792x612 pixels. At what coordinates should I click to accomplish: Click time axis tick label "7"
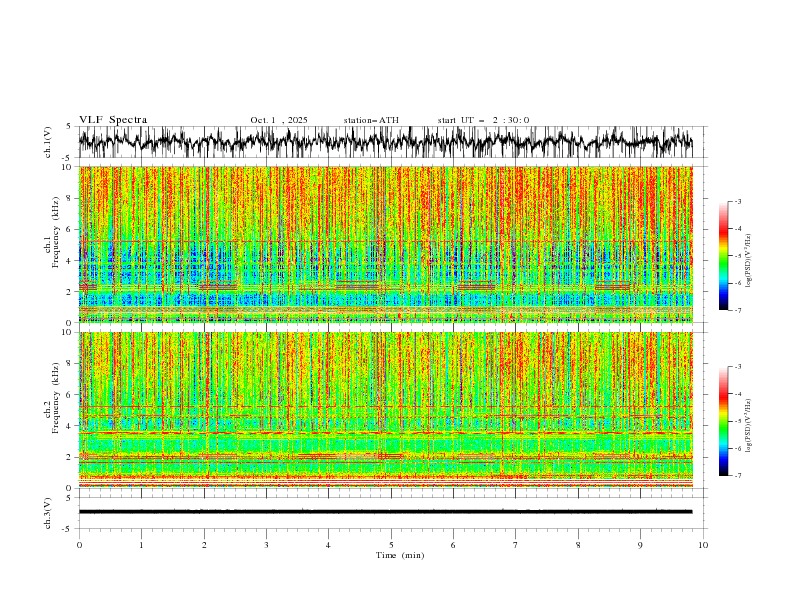[516, 545]
